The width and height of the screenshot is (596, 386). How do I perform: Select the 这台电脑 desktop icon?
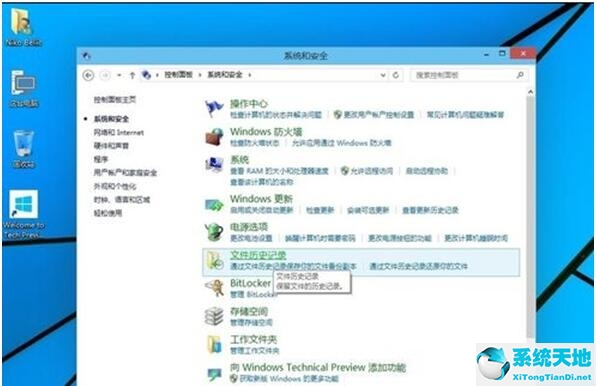point(24,89)
